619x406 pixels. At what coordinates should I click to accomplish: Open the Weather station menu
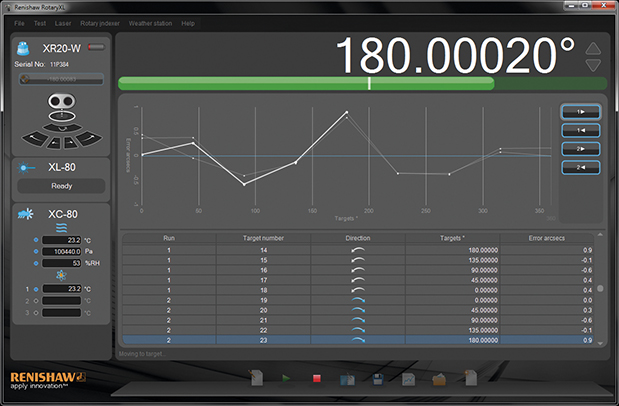click(x=150, y=22)
